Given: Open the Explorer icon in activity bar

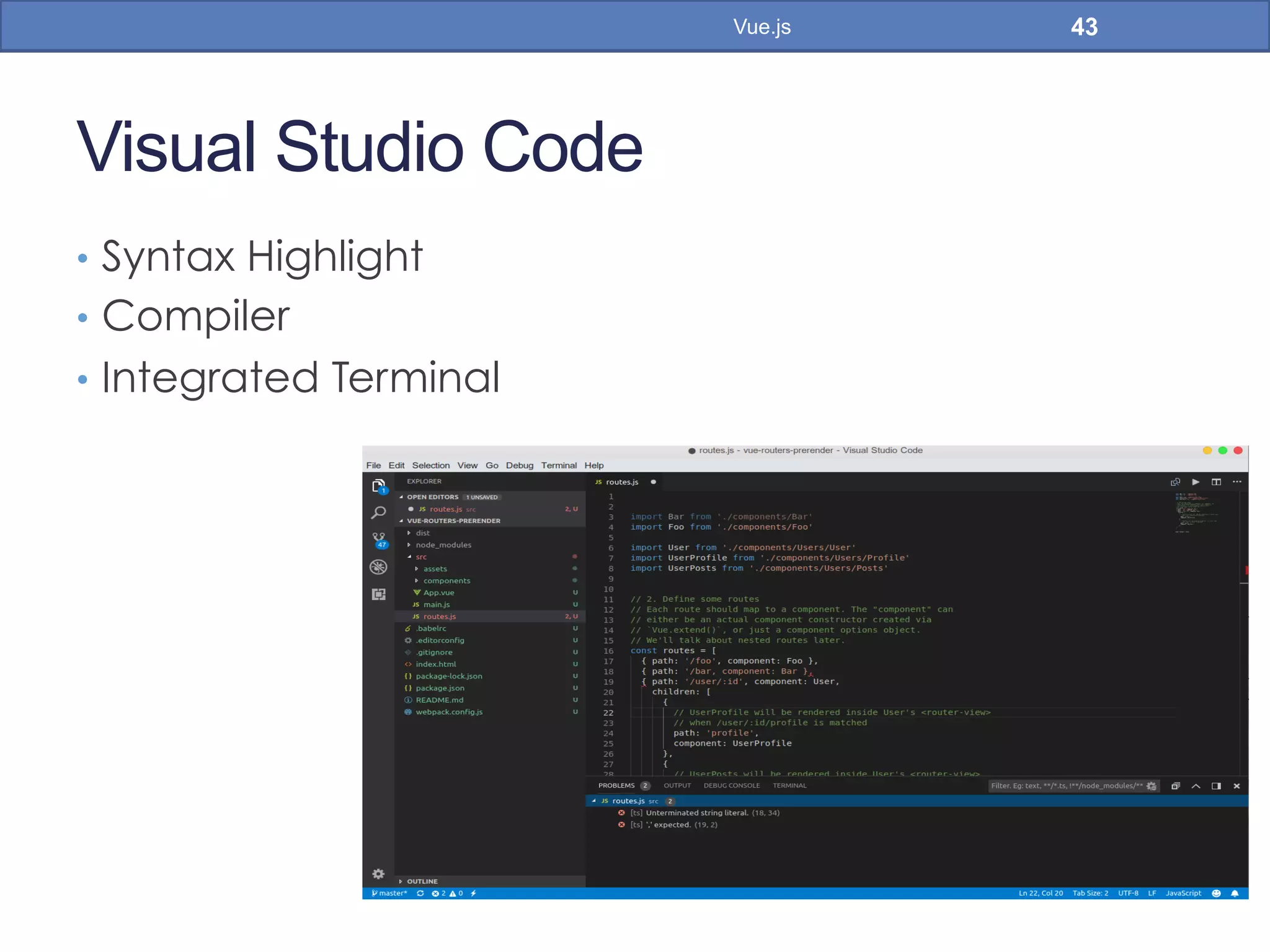Looking at the screenshot, I should [x=378, y=486].
